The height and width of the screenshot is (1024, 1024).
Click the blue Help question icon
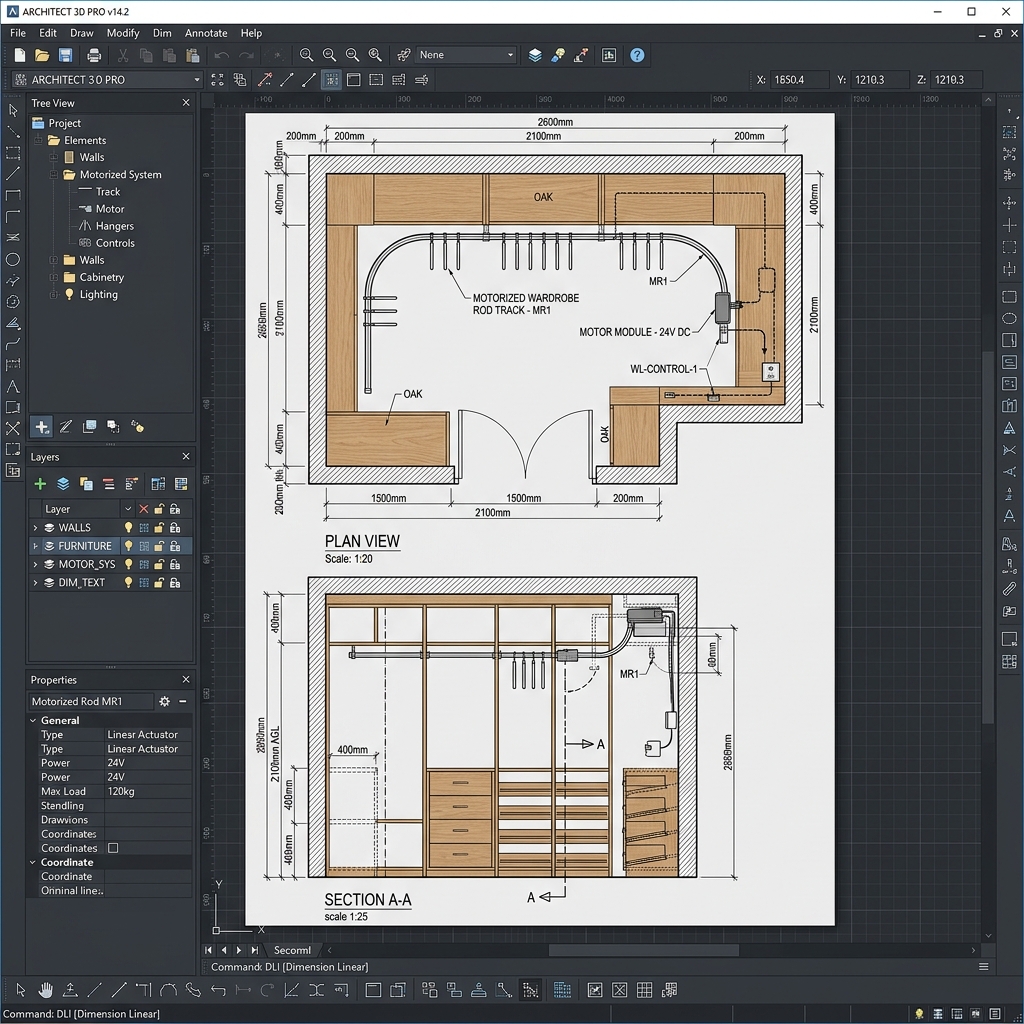(x=637, y=56)
